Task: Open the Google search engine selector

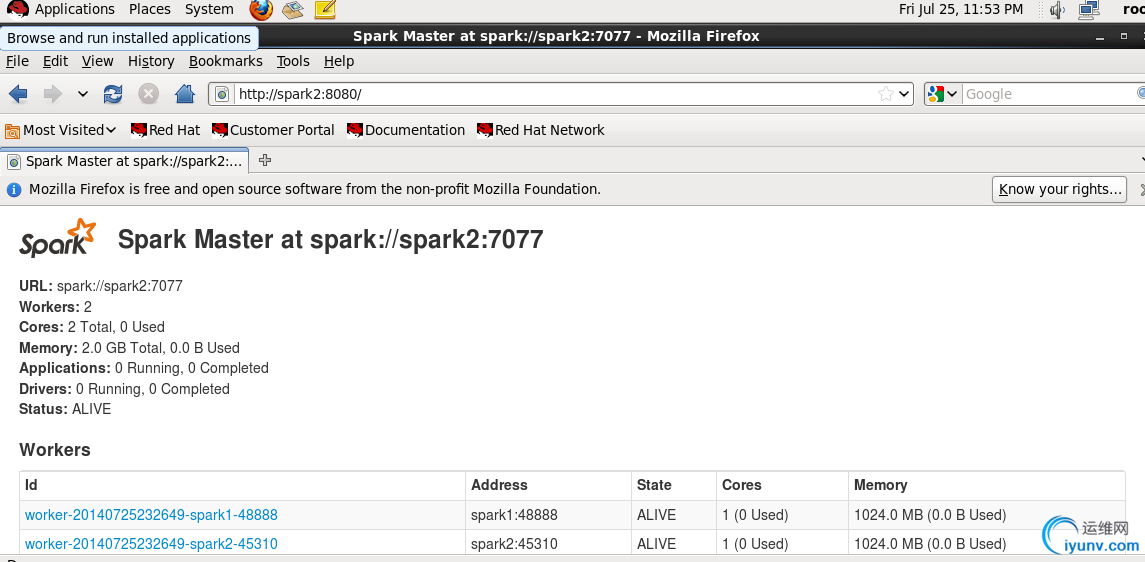Action: tap(943, 94)
